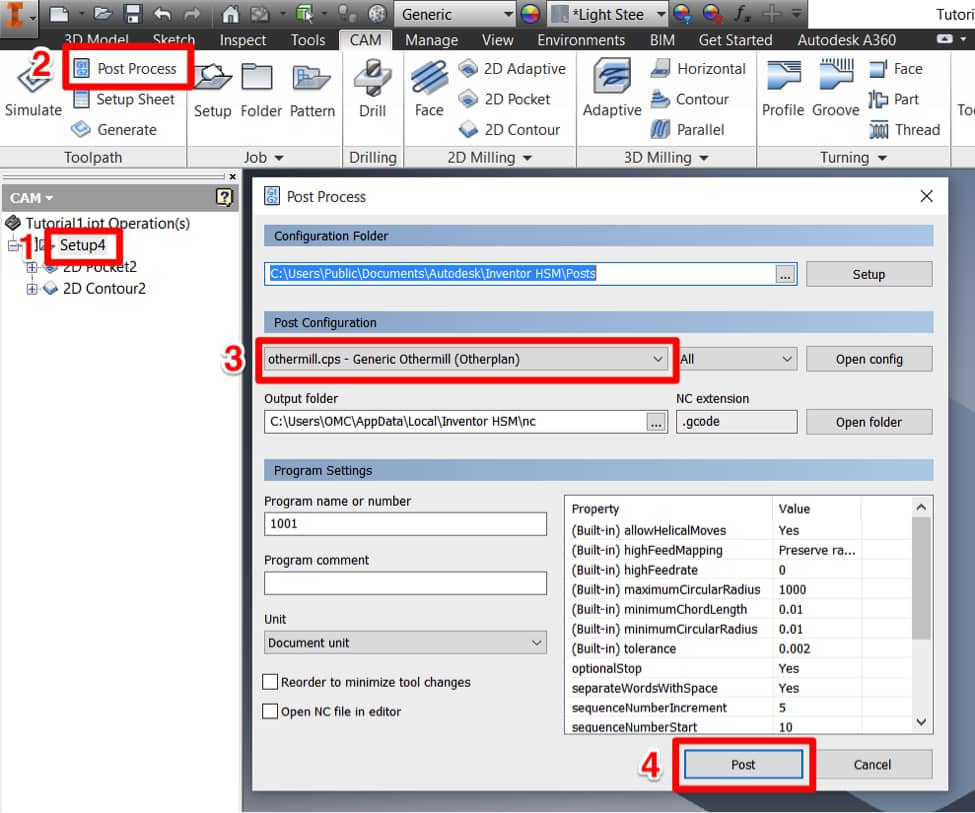
Task: Choose 2D Contour milling
Action: pyautogui.click(x=509, y=129)
